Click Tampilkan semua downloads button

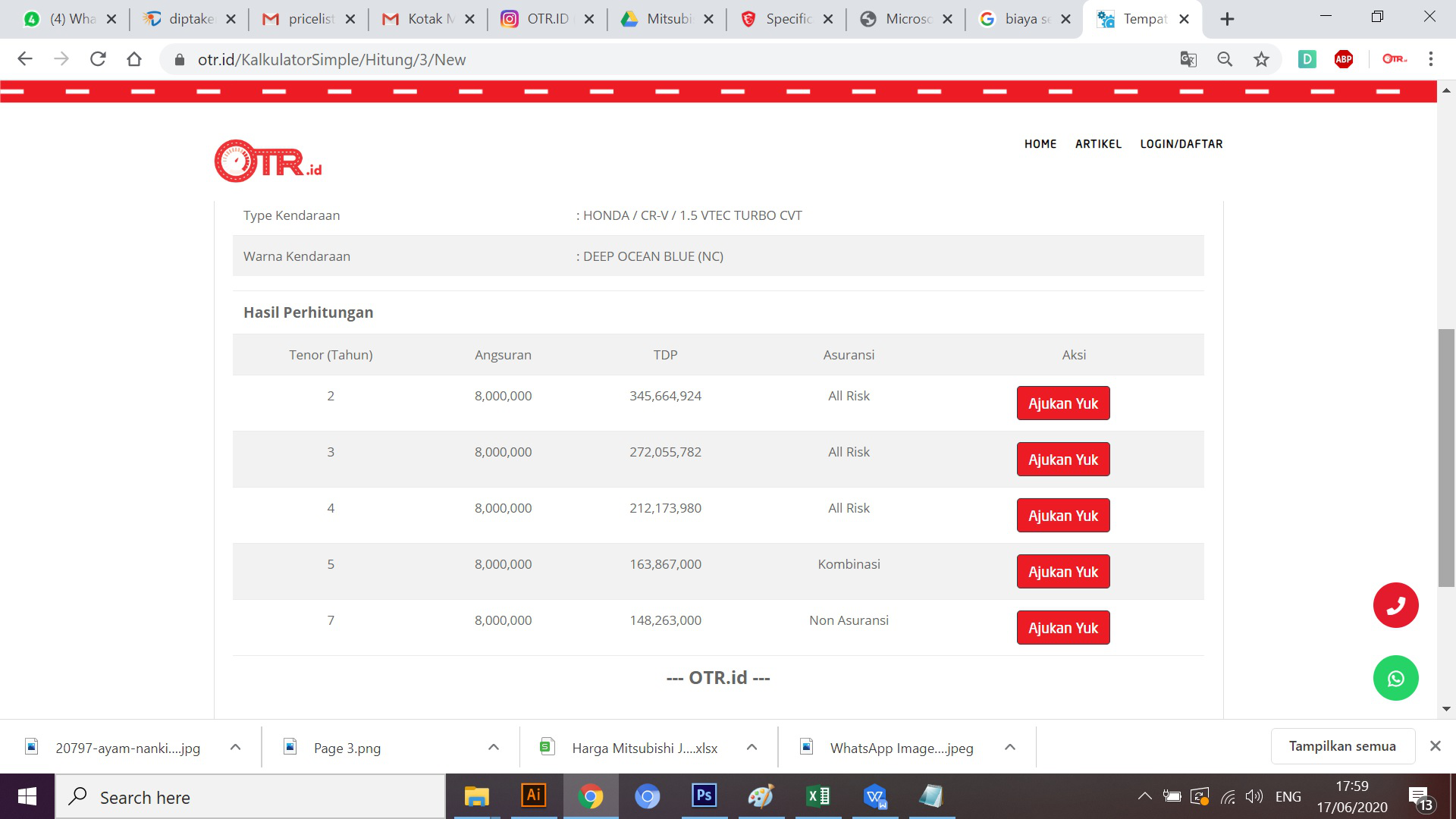(1342, 746)
